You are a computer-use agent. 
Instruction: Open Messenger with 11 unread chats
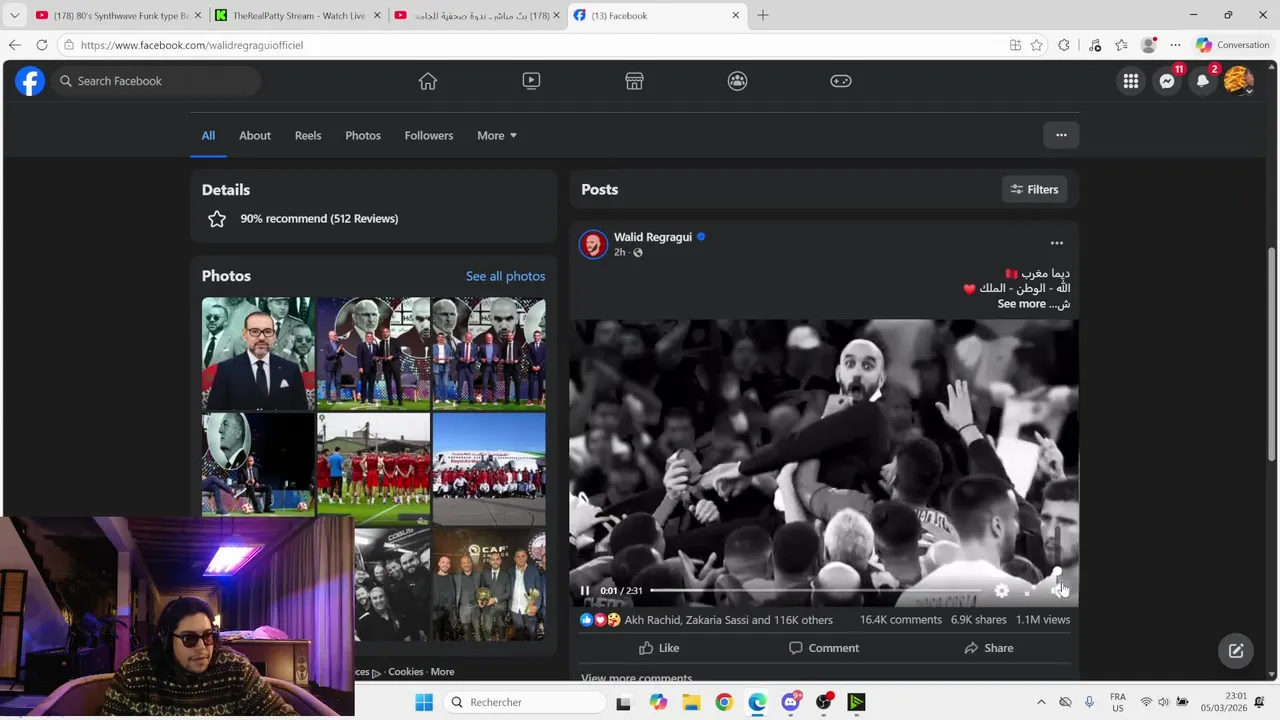[1167, 81]
